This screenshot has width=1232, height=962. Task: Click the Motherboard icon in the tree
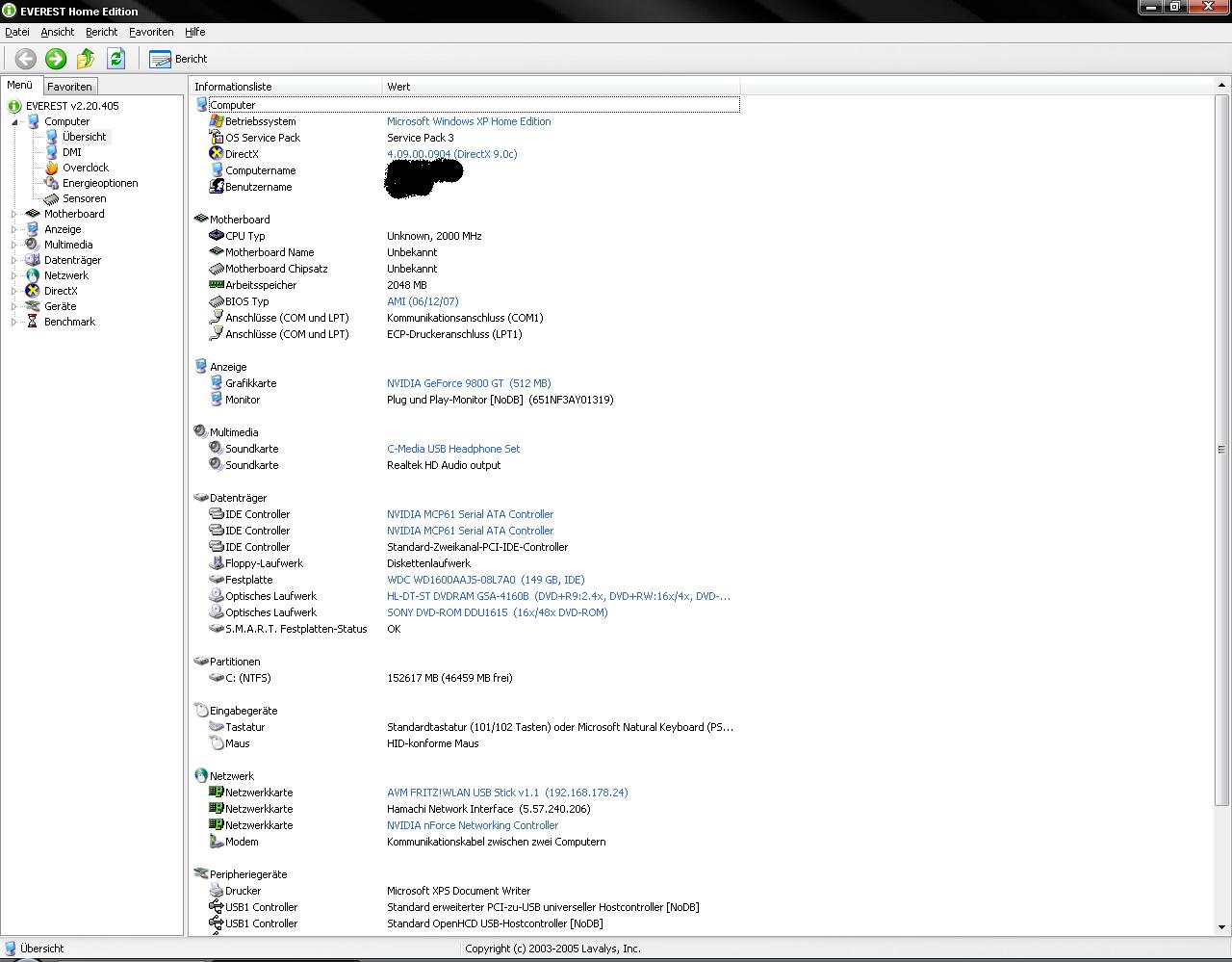[33, 214]
